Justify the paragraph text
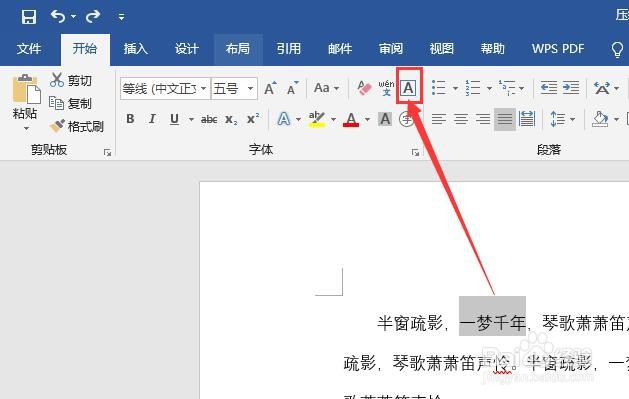629x399 pixels. coord(505,119)
